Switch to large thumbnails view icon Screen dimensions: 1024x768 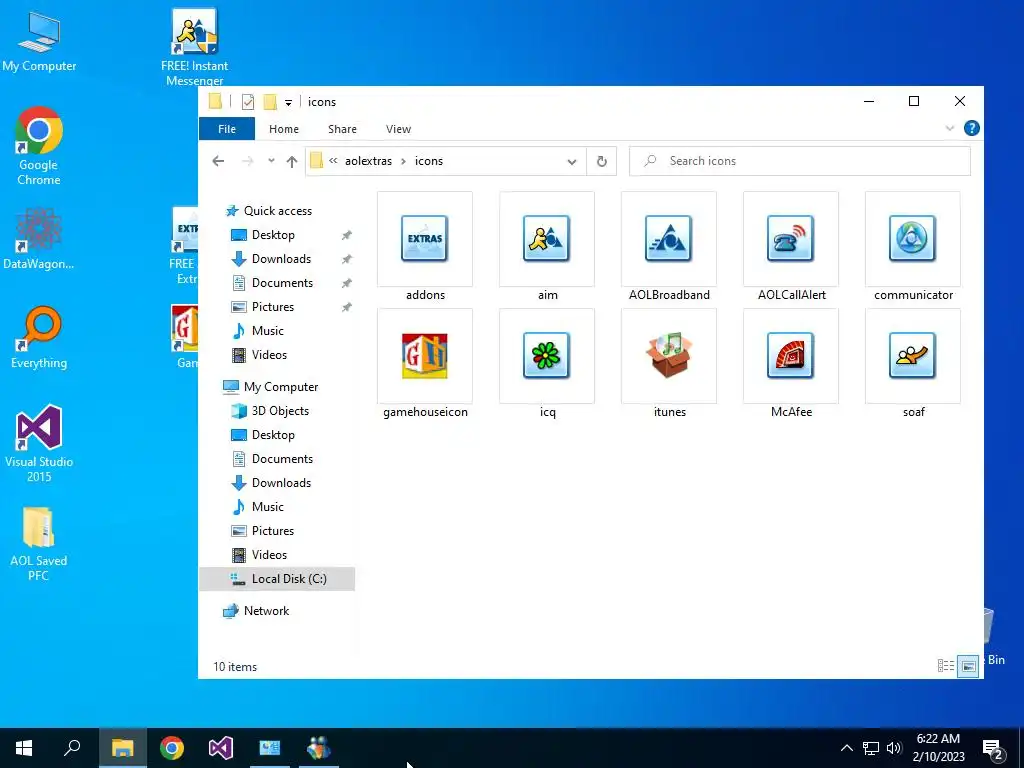(968, 666)
